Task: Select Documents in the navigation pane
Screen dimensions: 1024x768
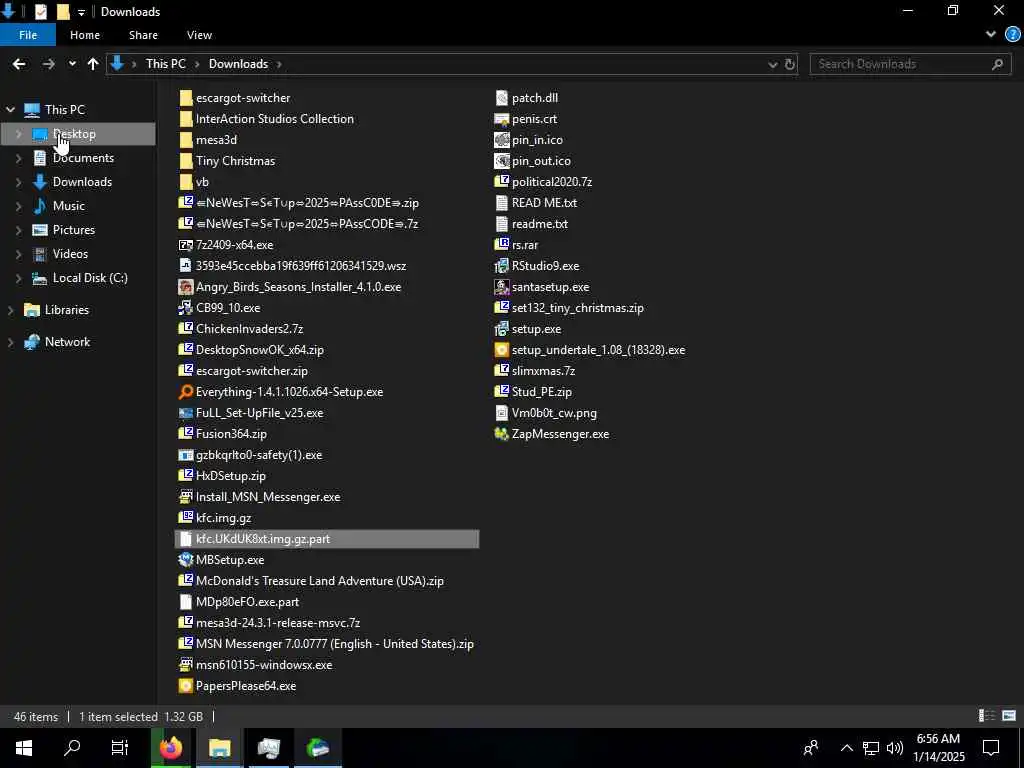Action: point(83,158)
